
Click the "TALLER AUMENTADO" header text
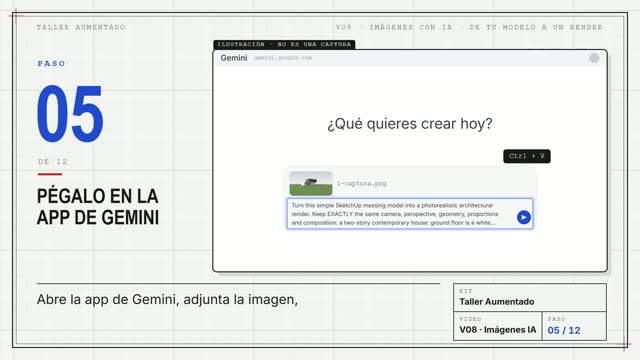81,27
